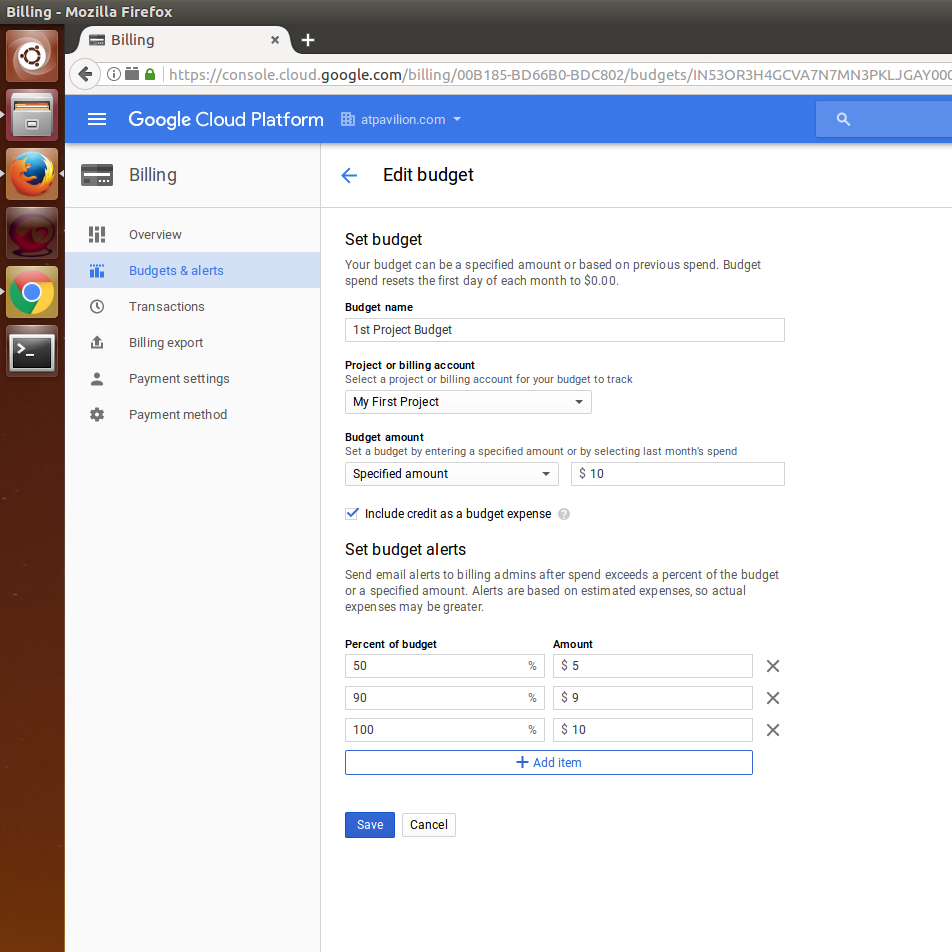Open a new Firefox tab
952x952 pixels.
[308, 40]
